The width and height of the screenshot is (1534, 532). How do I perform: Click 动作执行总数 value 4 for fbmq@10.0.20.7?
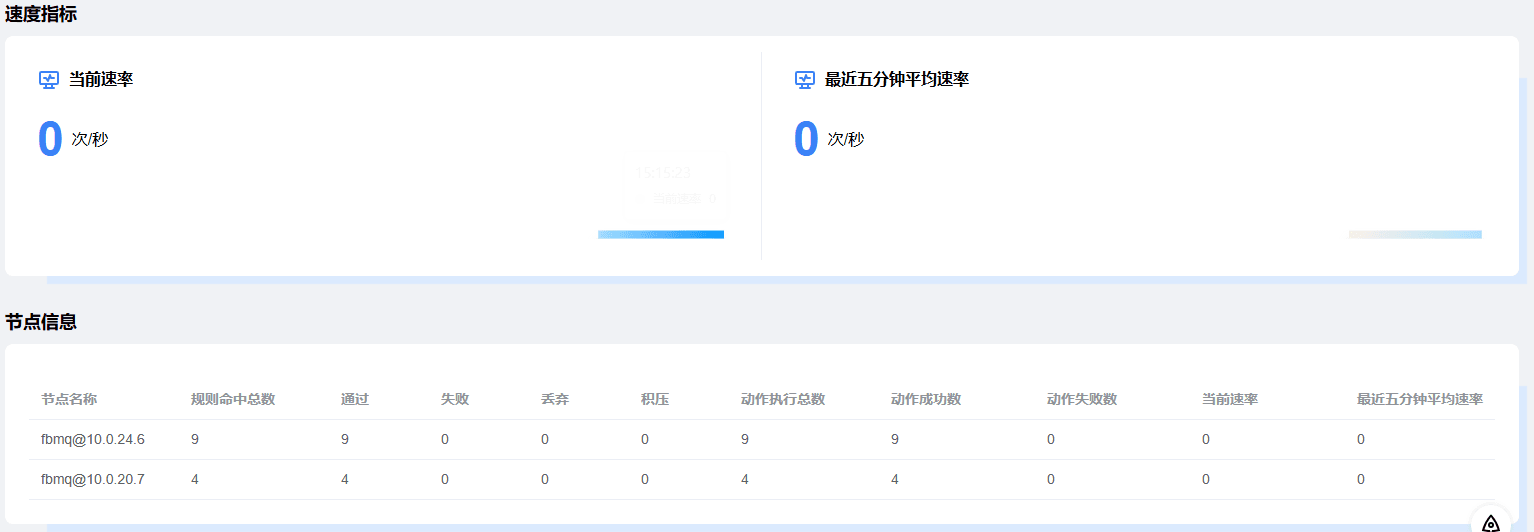click(745, 479)
